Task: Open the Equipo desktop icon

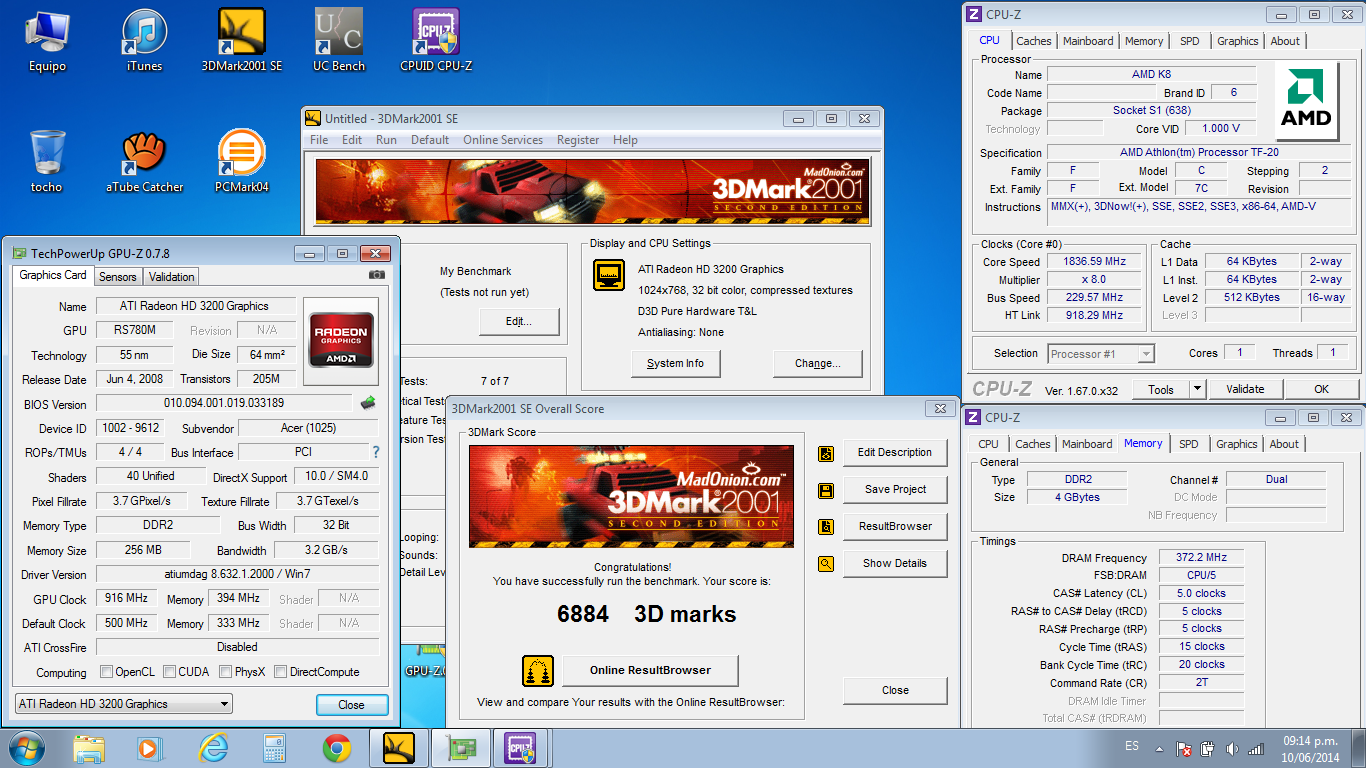Action: click(47, 41)
